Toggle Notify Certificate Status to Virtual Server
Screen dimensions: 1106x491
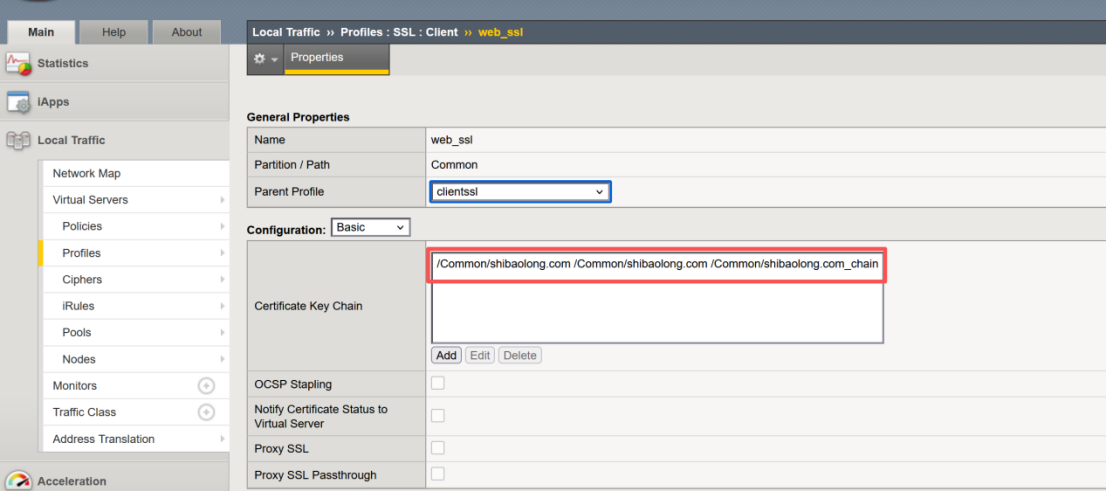[438, 416]
